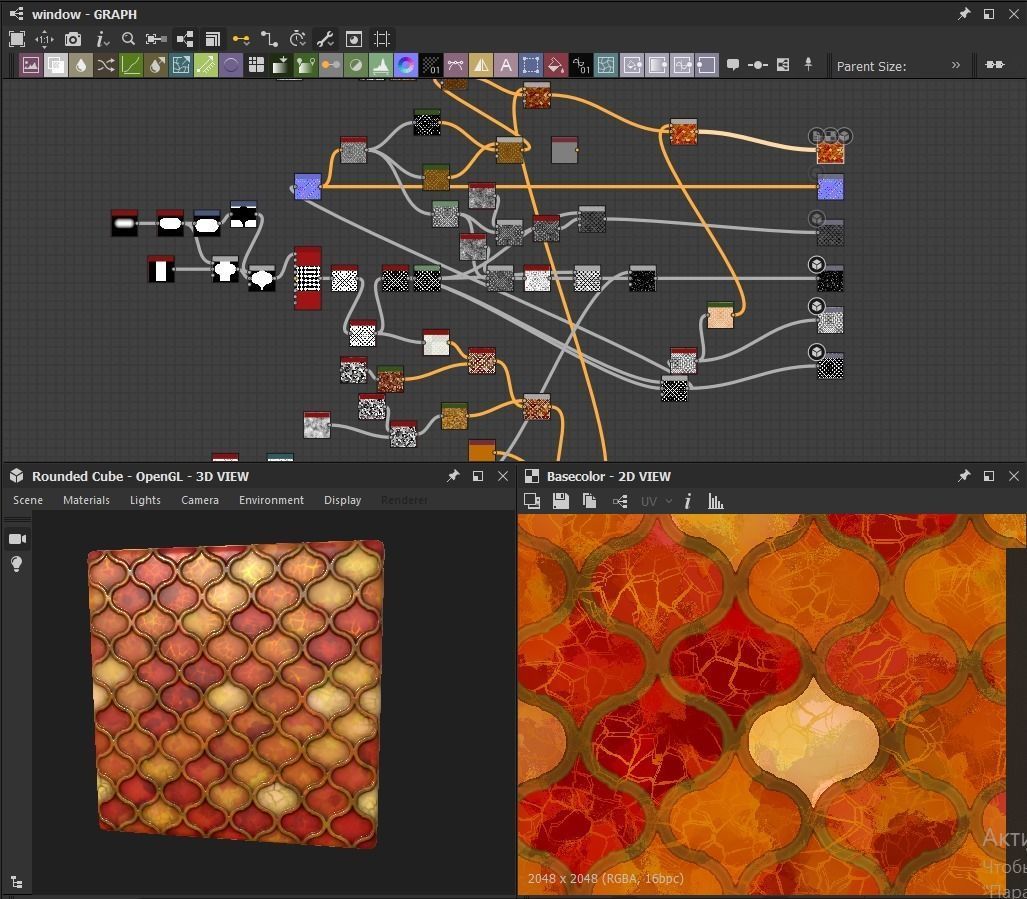Add a Warp node (teal mesh icon)

pyautogui.click(x=606, y=65)
